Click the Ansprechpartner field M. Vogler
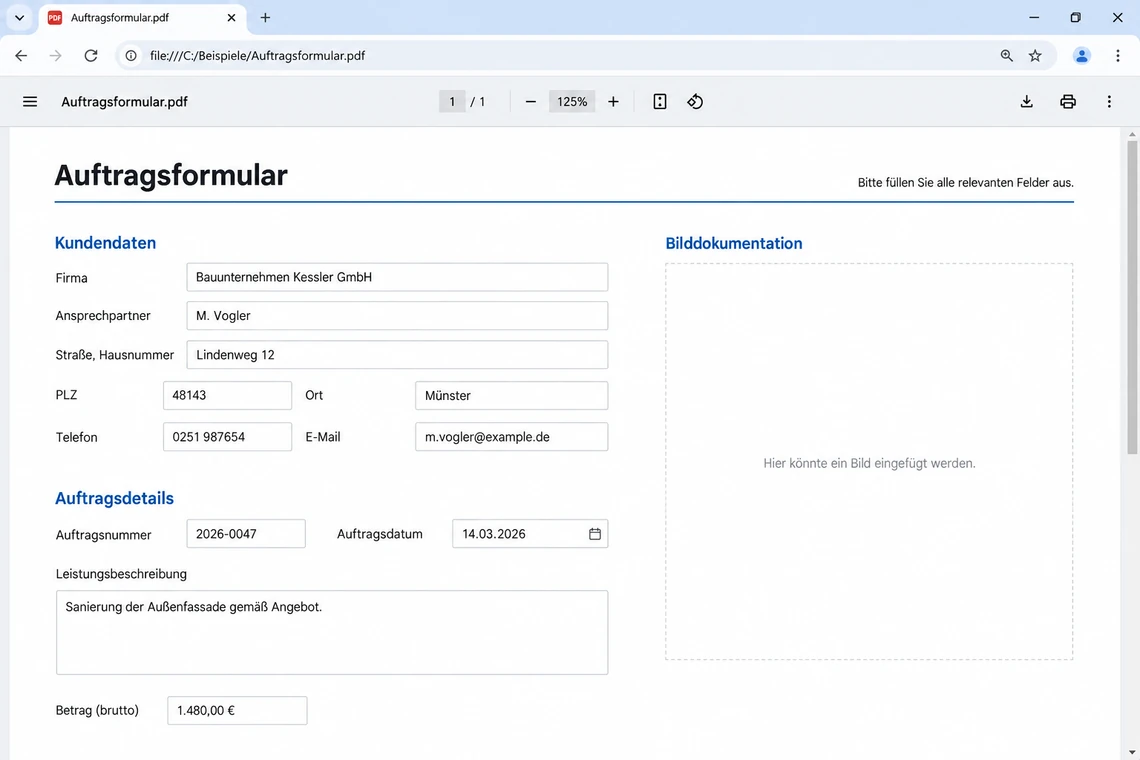This screenshot has width=1140, height=760. click(397, 316)
